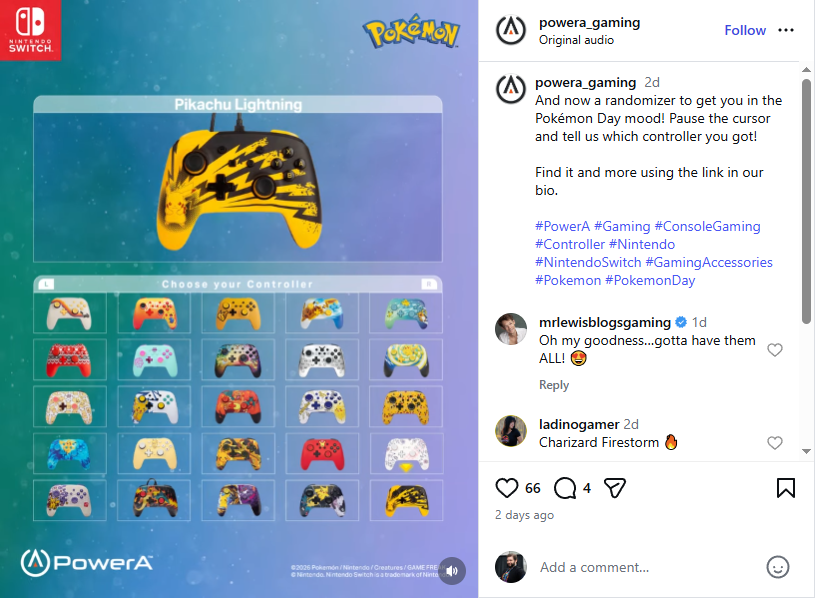Toggle video sound with speaker icon

(452, 570)
